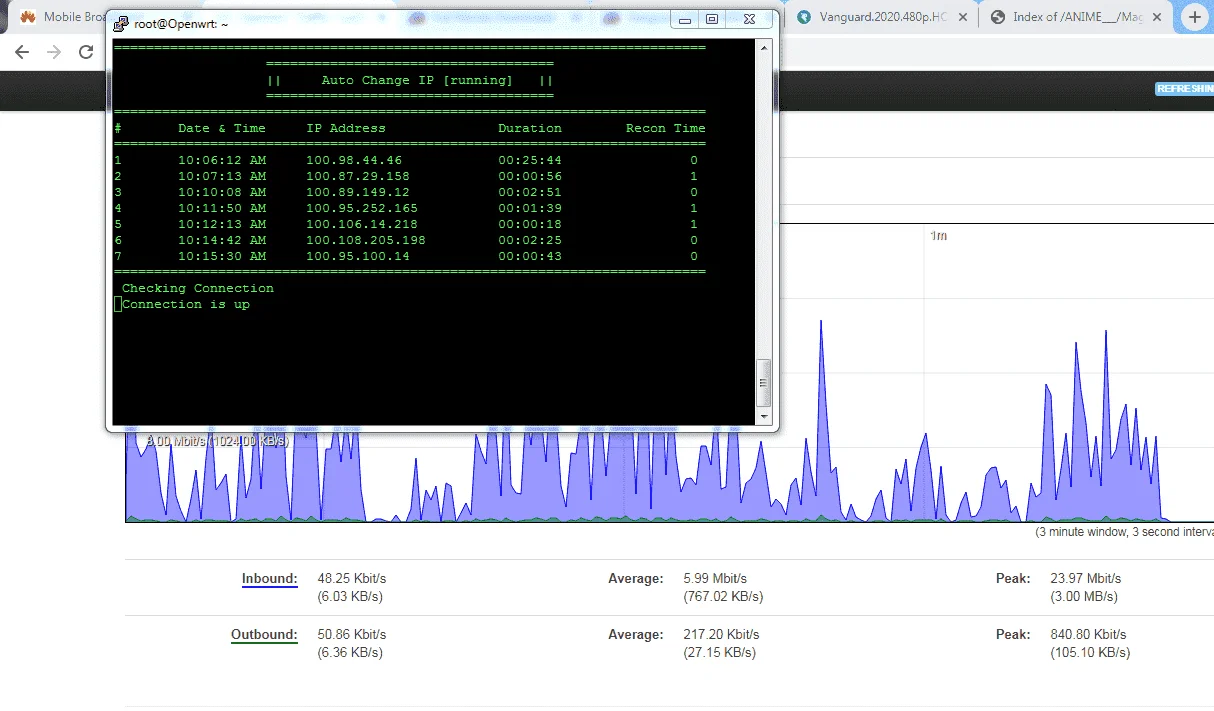
Task: Click the terminal scrollbar up arrow
Action: (x=765, y=47)
